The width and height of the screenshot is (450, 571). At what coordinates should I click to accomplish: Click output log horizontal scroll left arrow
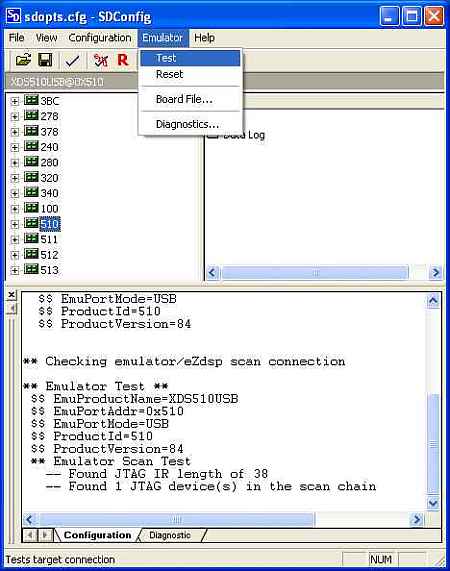tap(30, 519)
